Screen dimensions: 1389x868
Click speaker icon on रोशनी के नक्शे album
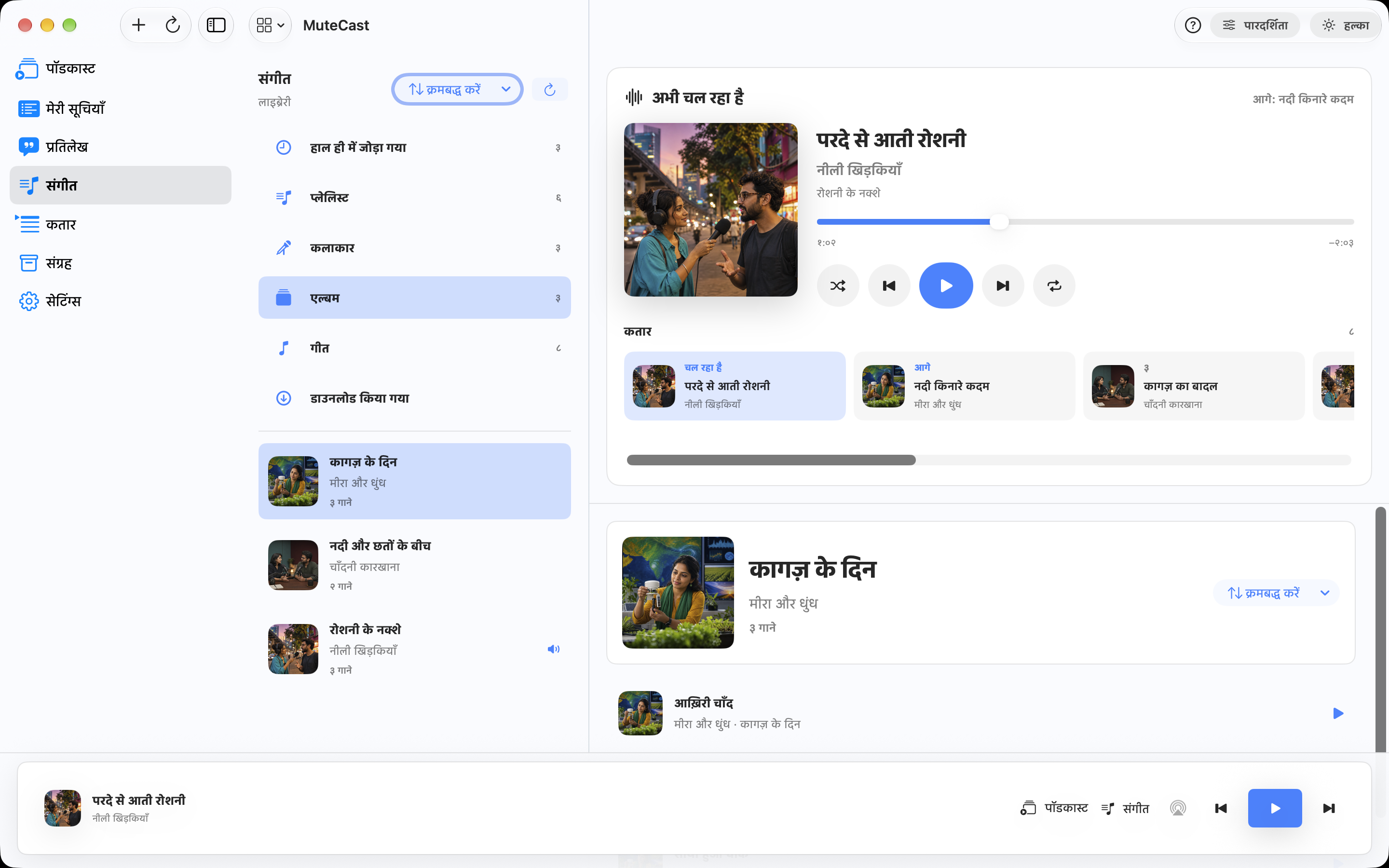553,649
